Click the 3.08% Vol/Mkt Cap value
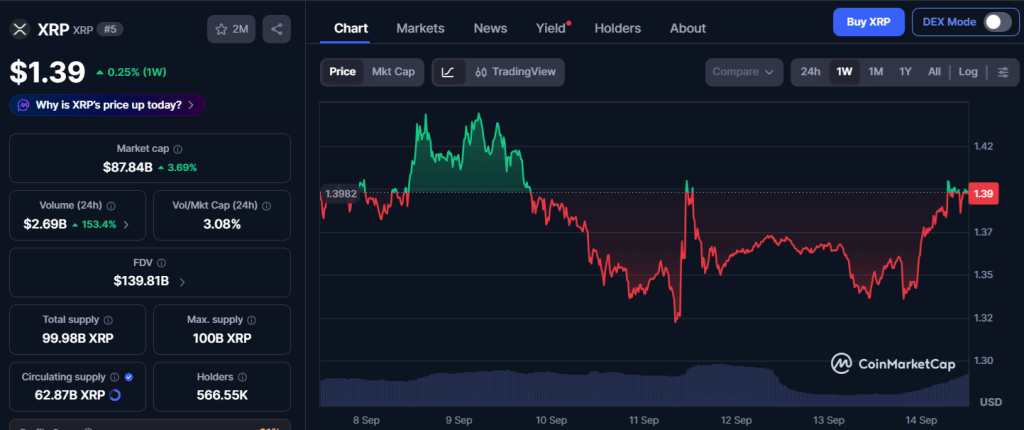Viewport: 1024px width, 430px height. (x=222, y=224)
